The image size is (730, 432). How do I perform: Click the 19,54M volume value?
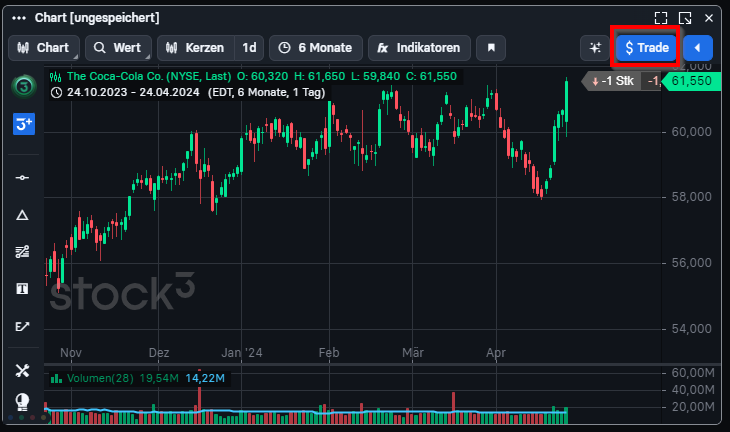coord(159,378)
